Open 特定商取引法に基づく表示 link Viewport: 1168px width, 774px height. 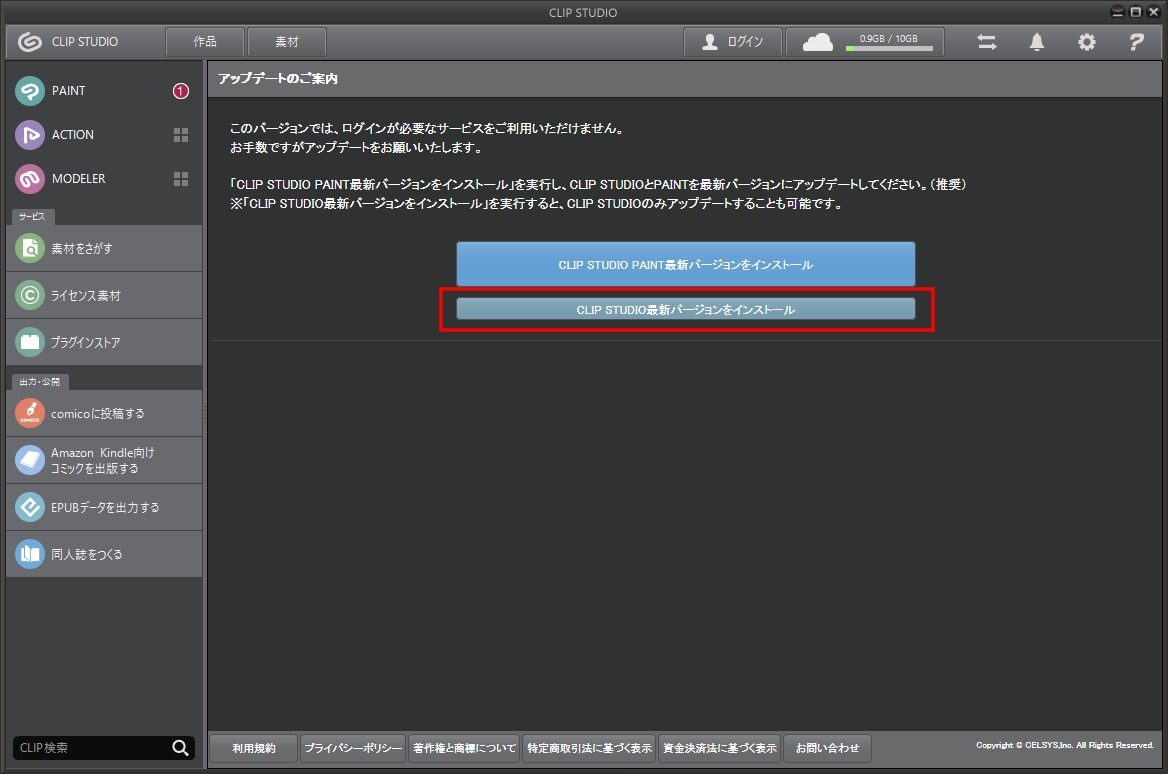point(589,748)
